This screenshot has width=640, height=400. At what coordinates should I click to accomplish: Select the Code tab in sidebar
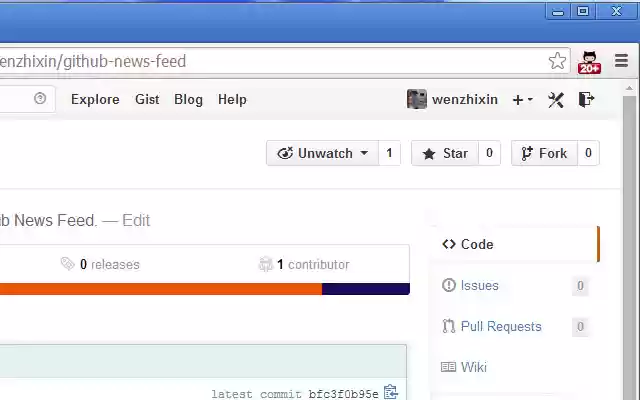click(x=515, y=244)
